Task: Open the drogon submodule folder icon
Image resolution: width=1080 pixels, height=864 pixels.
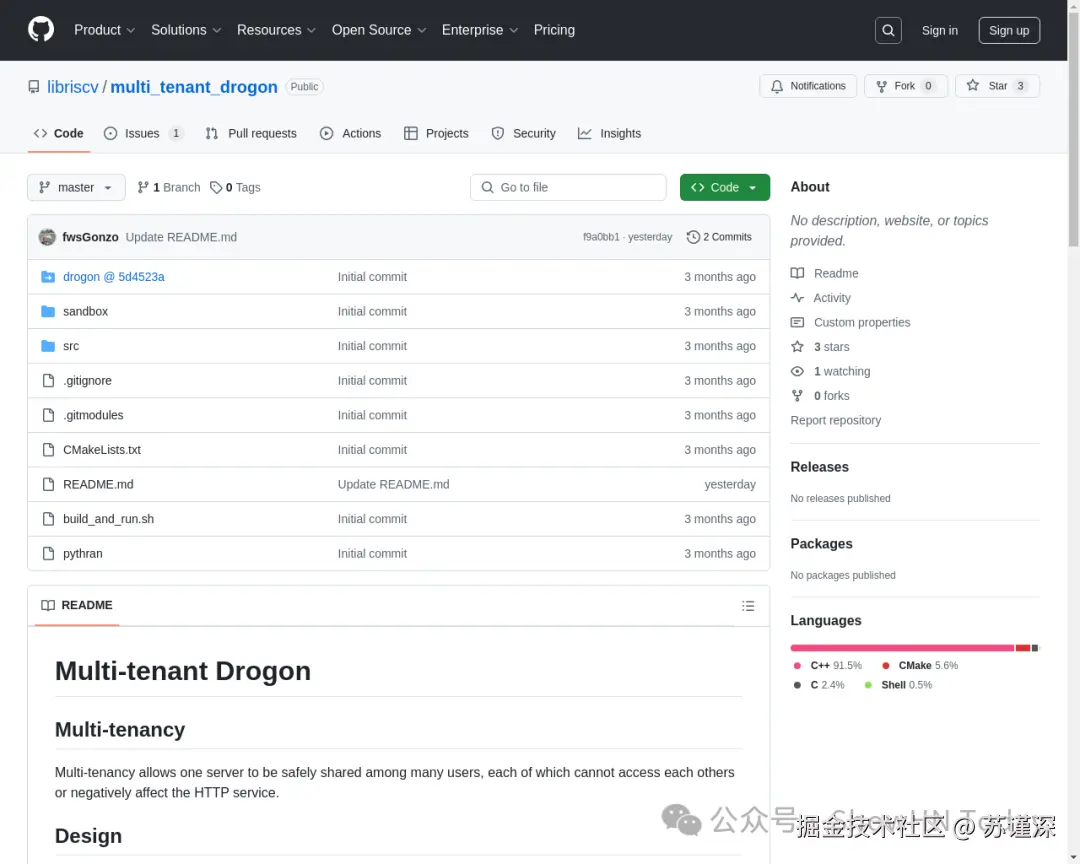Action: coord(48,277)
